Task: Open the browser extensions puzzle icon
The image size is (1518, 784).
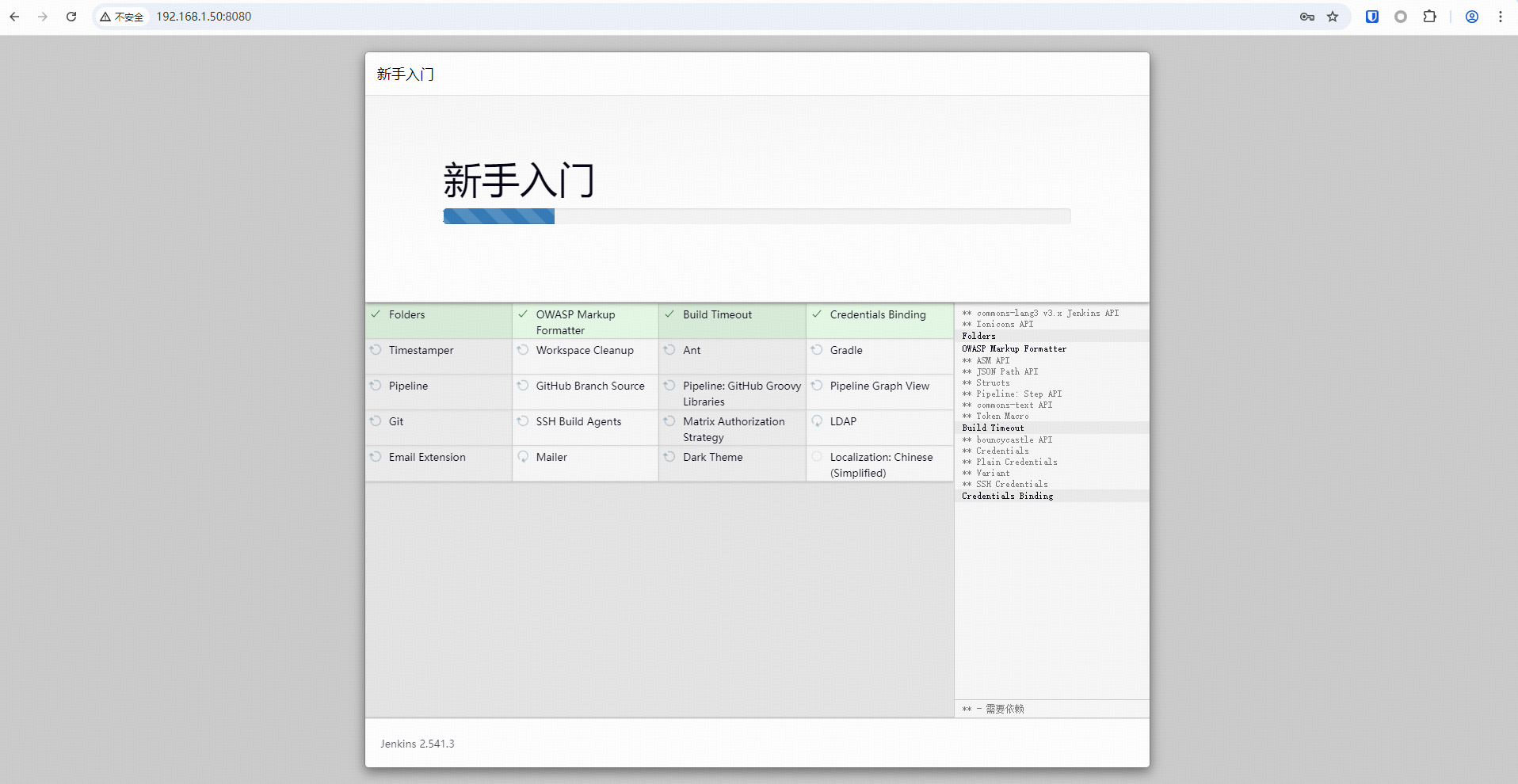Action: pos(1429,17)
